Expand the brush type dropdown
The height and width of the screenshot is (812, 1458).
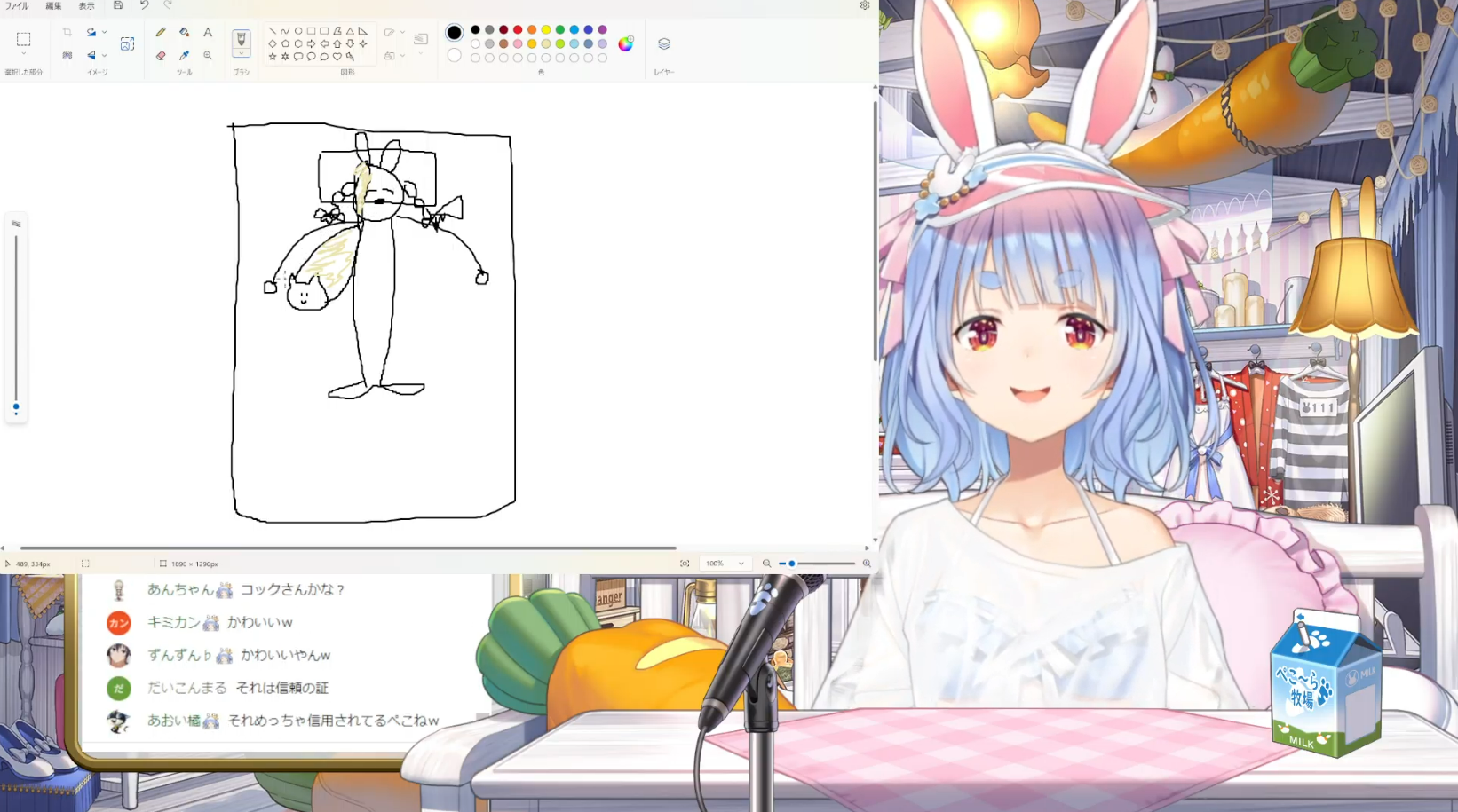[x=241, y=54]
